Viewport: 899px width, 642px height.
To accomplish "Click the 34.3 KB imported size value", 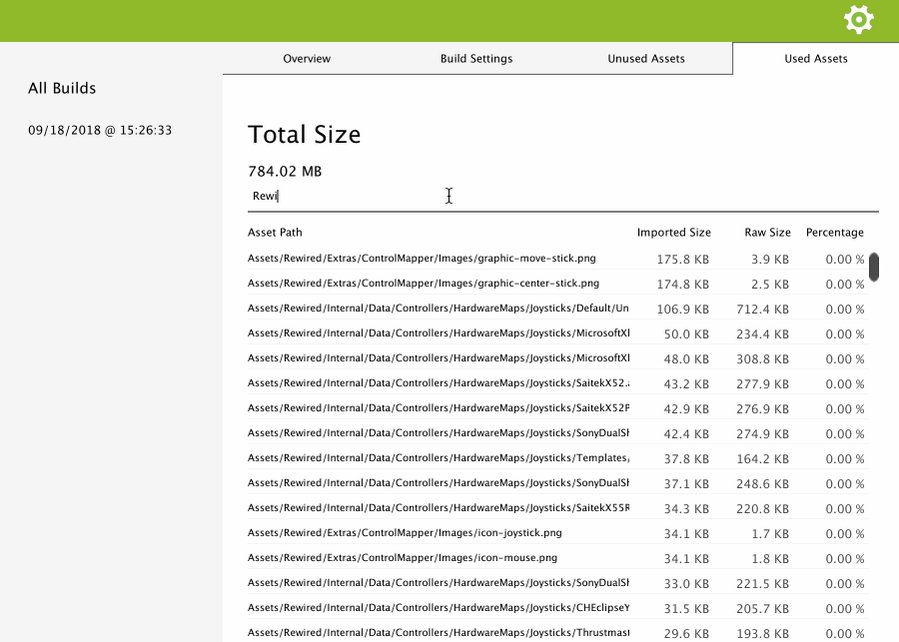I will 686,509.
